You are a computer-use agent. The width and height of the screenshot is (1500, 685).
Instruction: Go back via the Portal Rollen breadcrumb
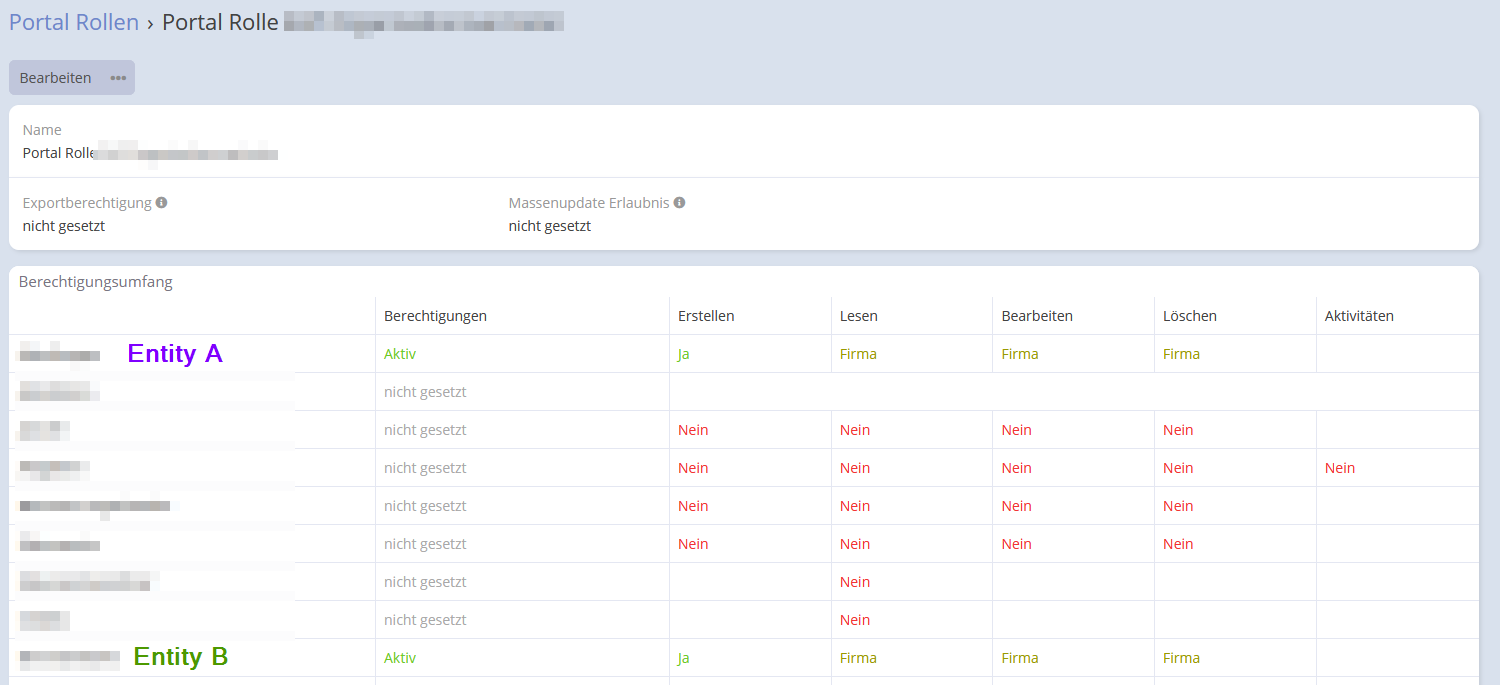(x=74, y=22)
